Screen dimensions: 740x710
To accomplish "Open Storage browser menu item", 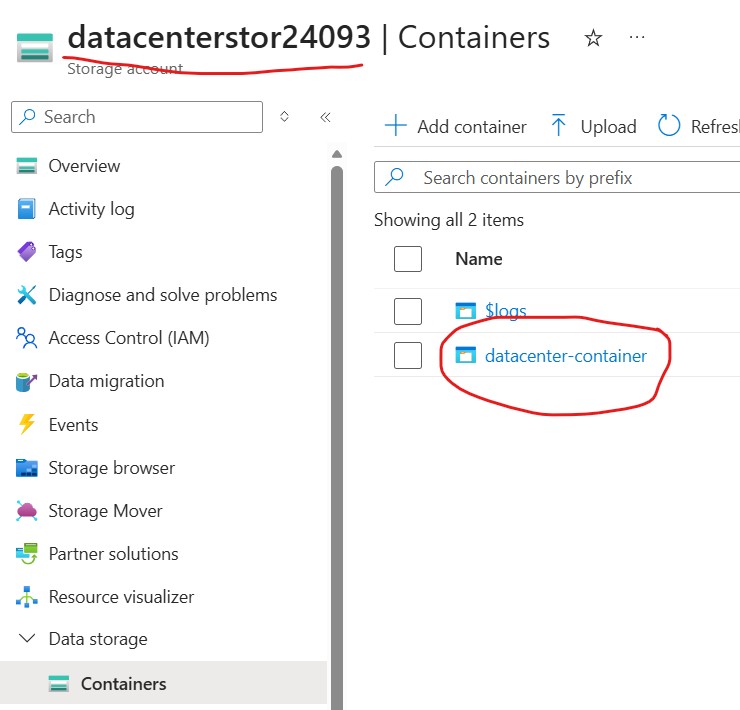I will [x=111, y=468].
